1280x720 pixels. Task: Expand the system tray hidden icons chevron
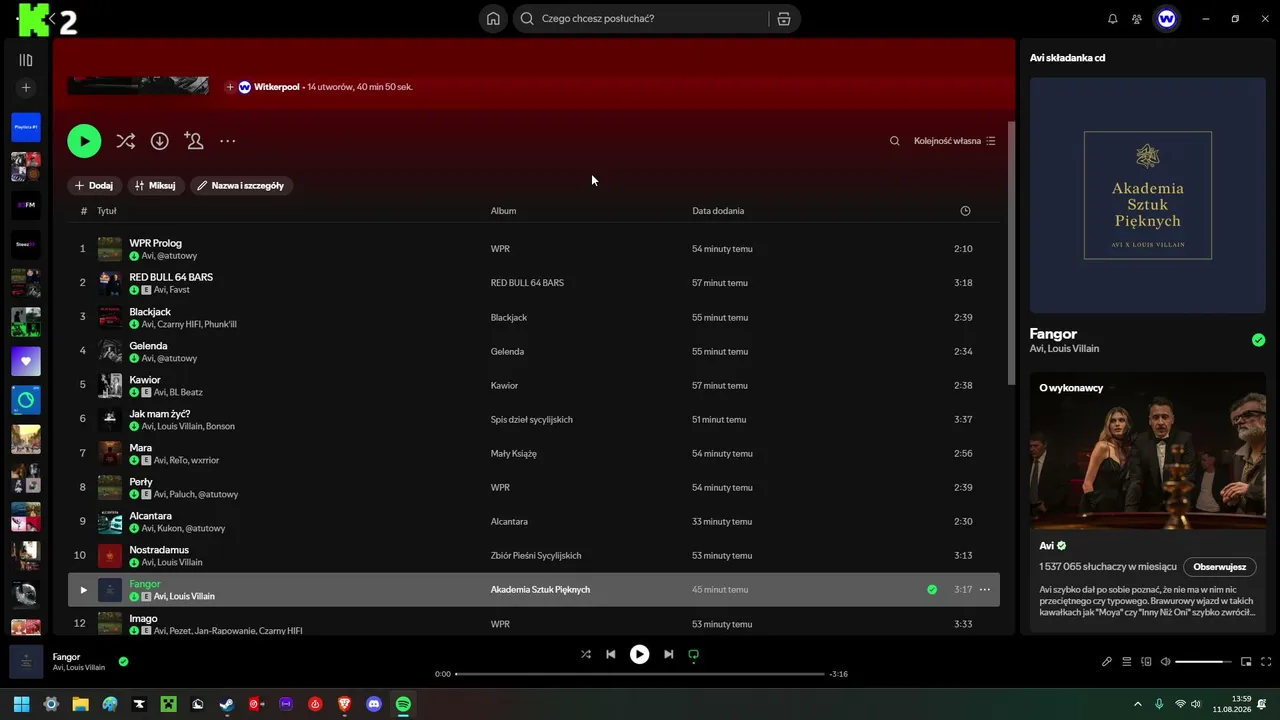(1137, 704)
